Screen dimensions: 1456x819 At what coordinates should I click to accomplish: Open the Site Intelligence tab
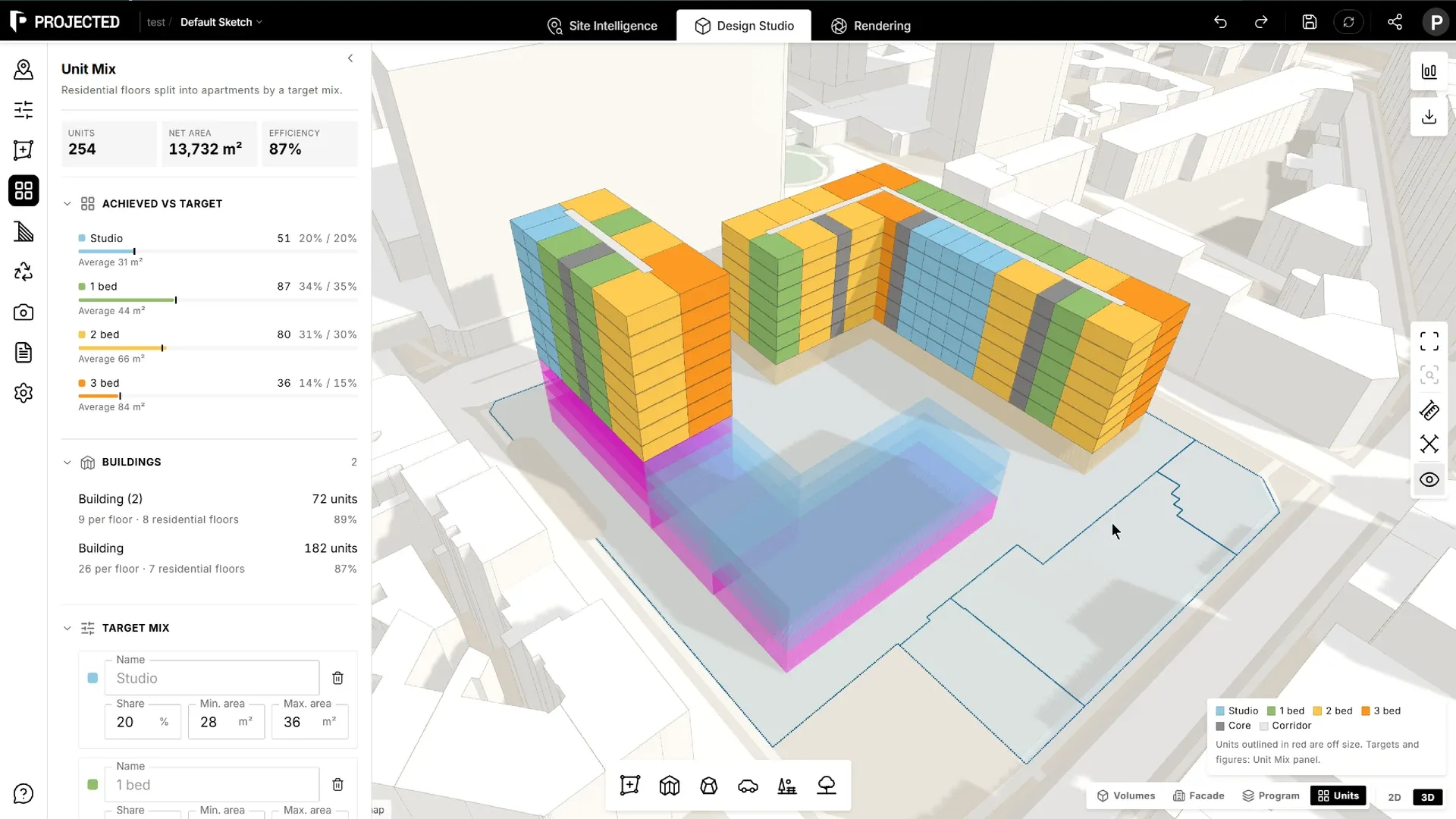click(602, 26)
